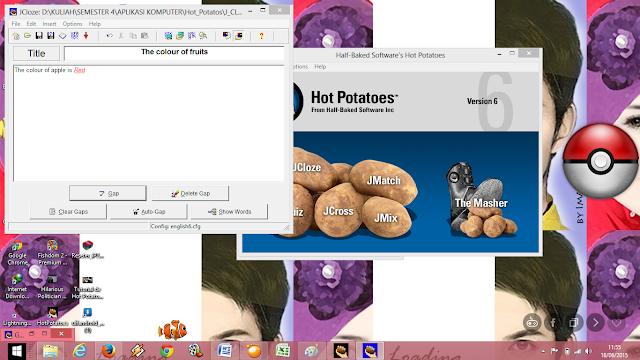Click the insert picture from web icon
Screen dimensions: 640x360
tap(168, 36)
